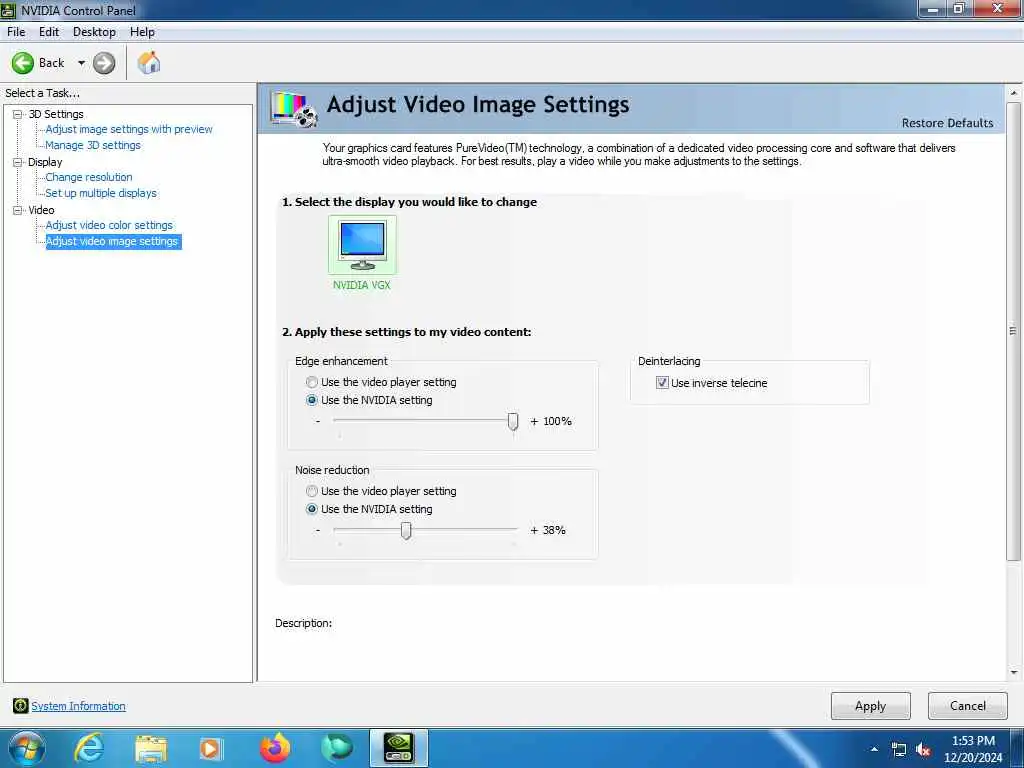Open the Edit menu

[49, 31]
